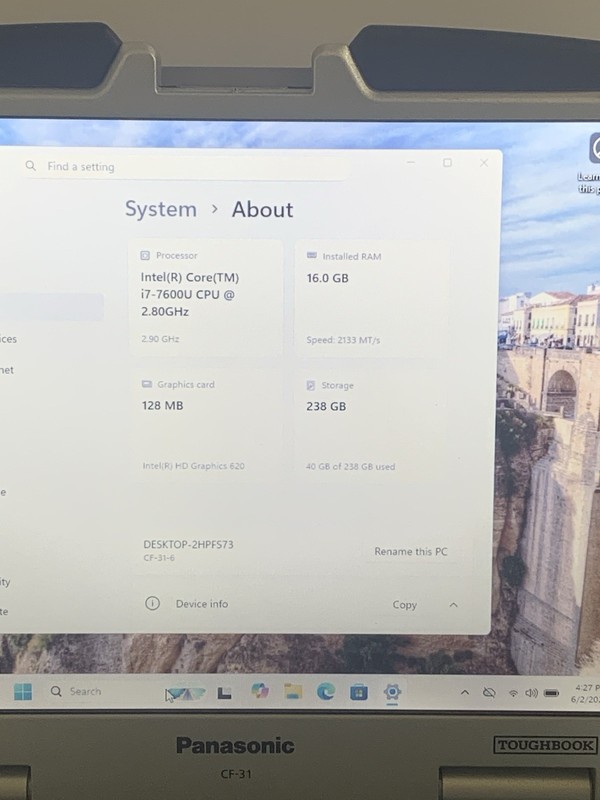Close the Settings window
The height and width of the screenshot is (800, 600).
click(x=484, y=163)
